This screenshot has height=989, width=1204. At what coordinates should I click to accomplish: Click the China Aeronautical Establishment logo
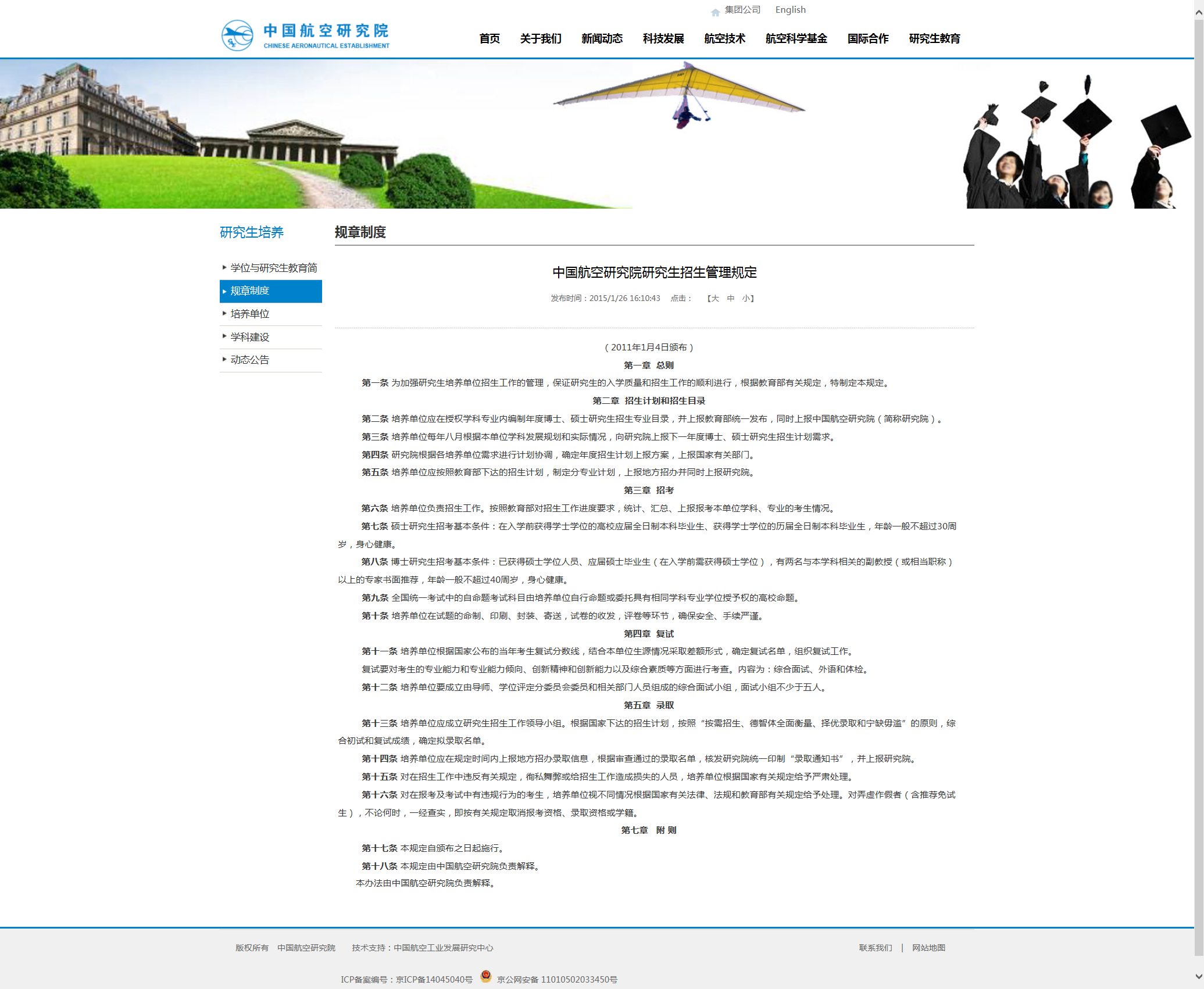pos(305,35)
